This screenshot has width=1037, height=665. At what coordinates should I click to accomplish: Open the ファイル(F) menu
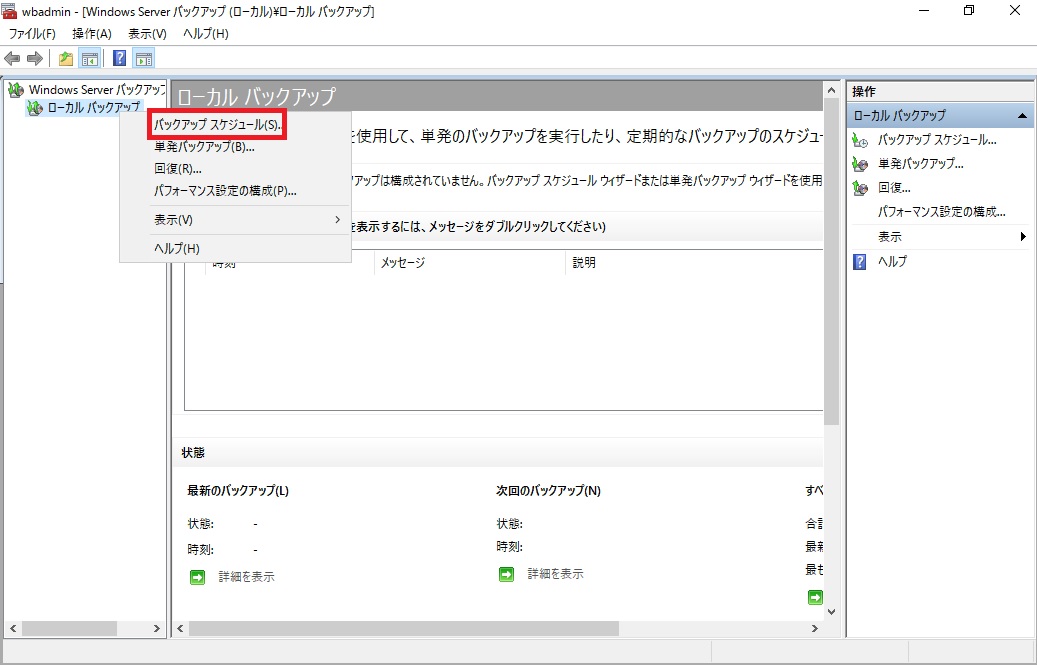coord(32,34)
